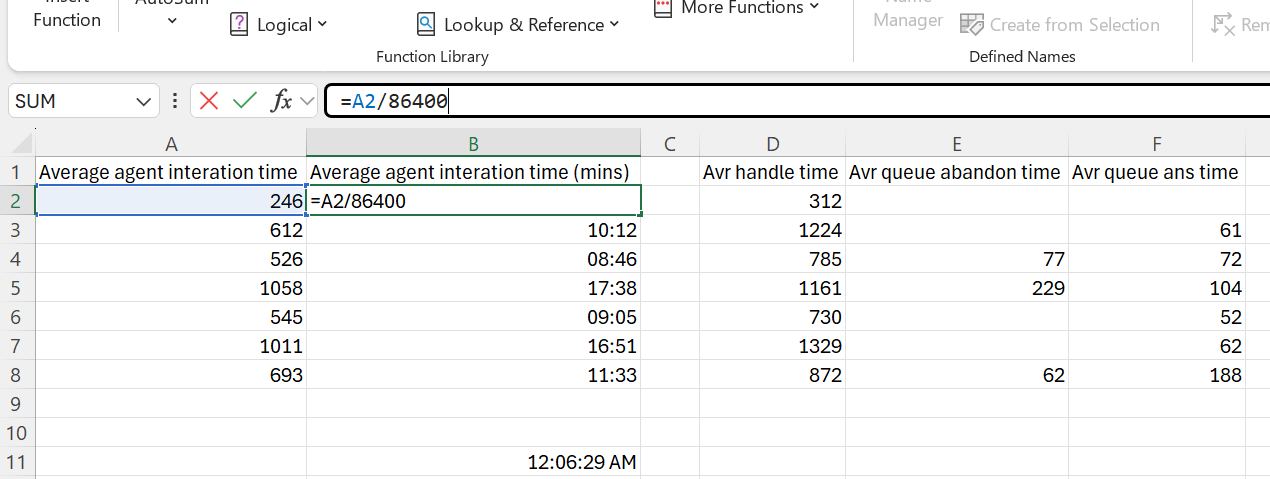Click the Insert Function ribbon button

point(67,15)
